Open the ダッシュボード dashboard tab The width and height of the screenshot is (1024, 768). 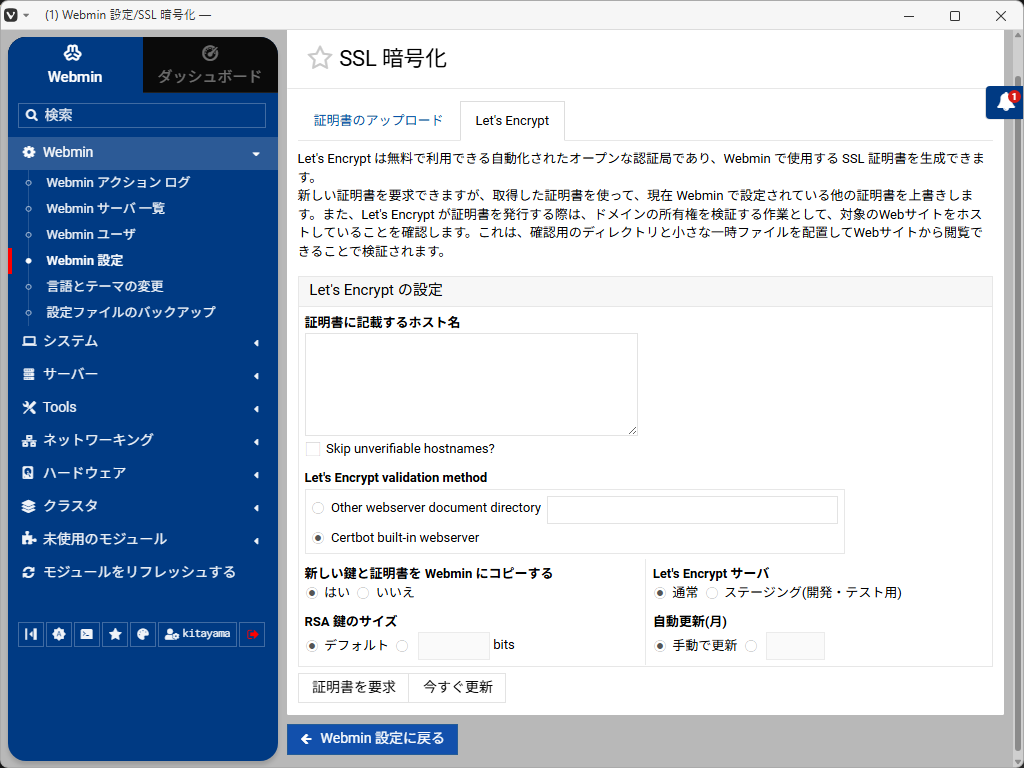point(210,65)
